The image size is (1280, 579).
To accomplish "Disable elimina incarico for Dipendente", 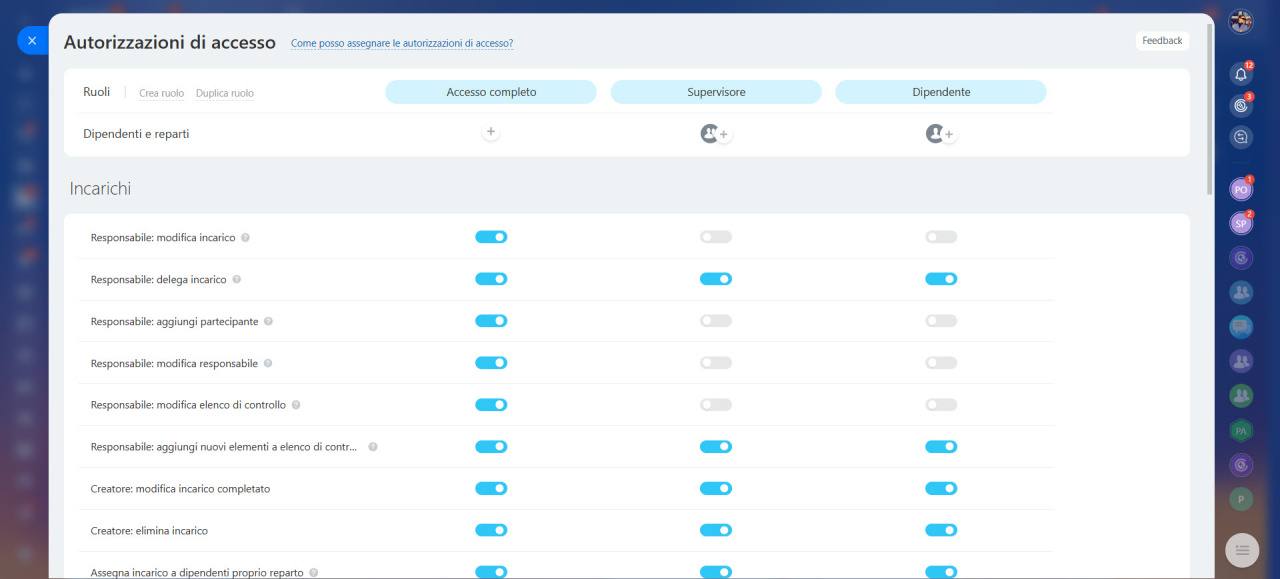I will [941, 530].
